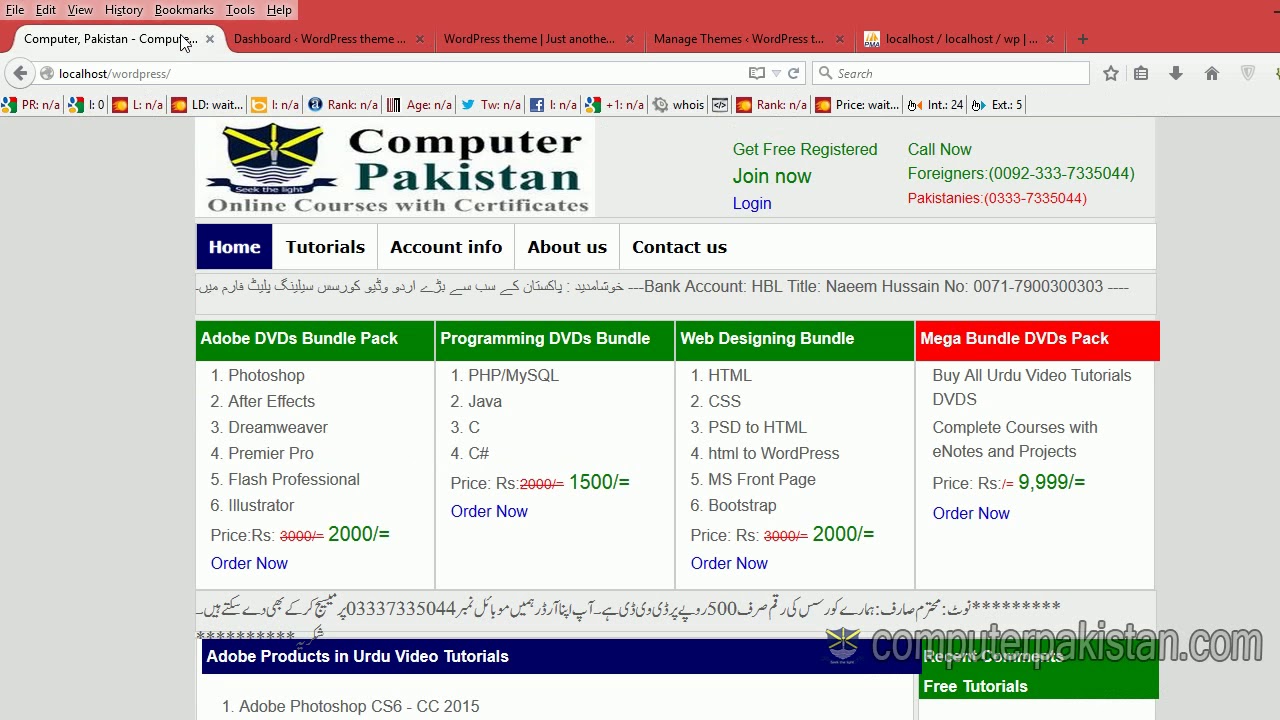1280x720 pixels.
Task: Close the Computer, Pakistan tab
Action: coord(210,39)
